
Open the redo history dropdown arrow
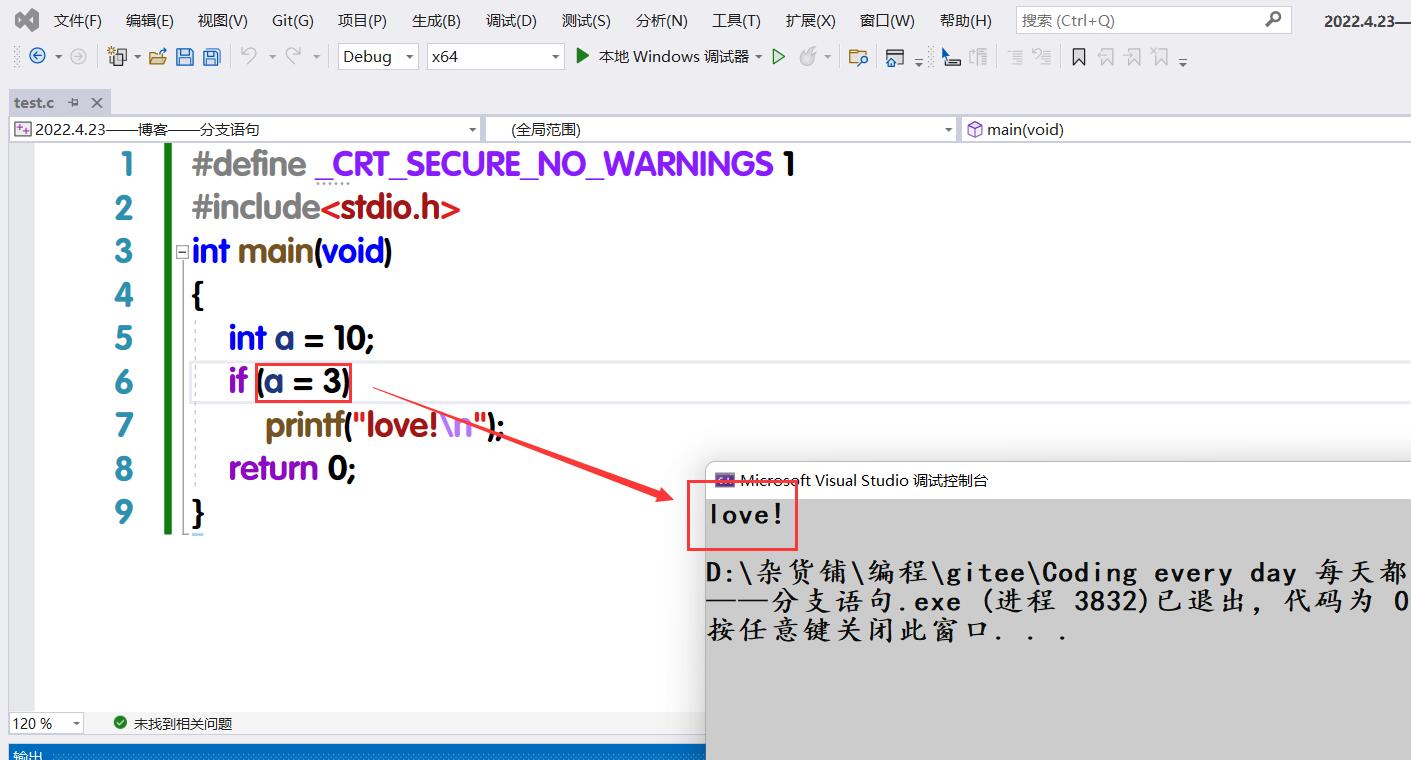click(317, 57)
